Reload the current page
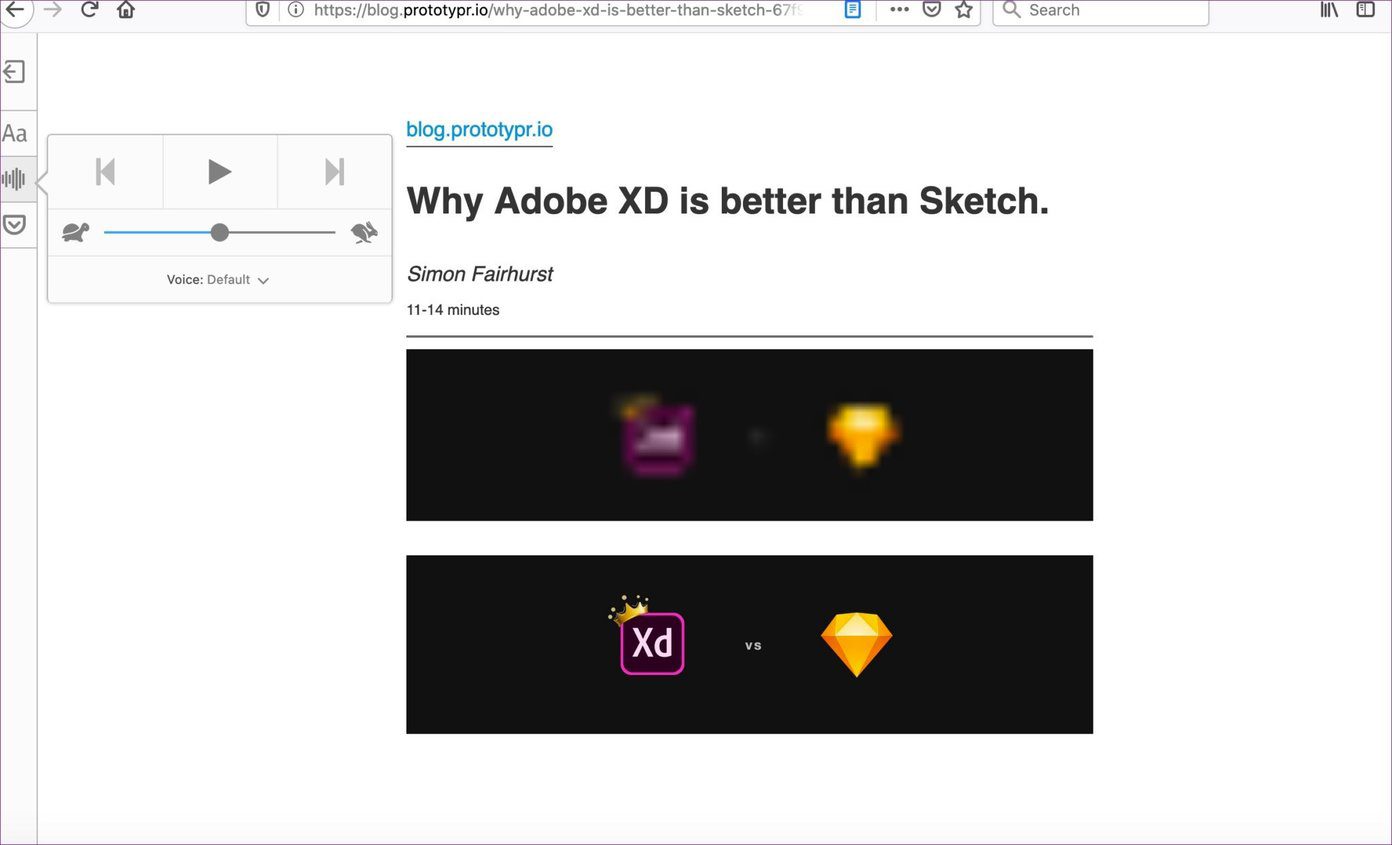 pyautogui.click(x=89, y=10)
